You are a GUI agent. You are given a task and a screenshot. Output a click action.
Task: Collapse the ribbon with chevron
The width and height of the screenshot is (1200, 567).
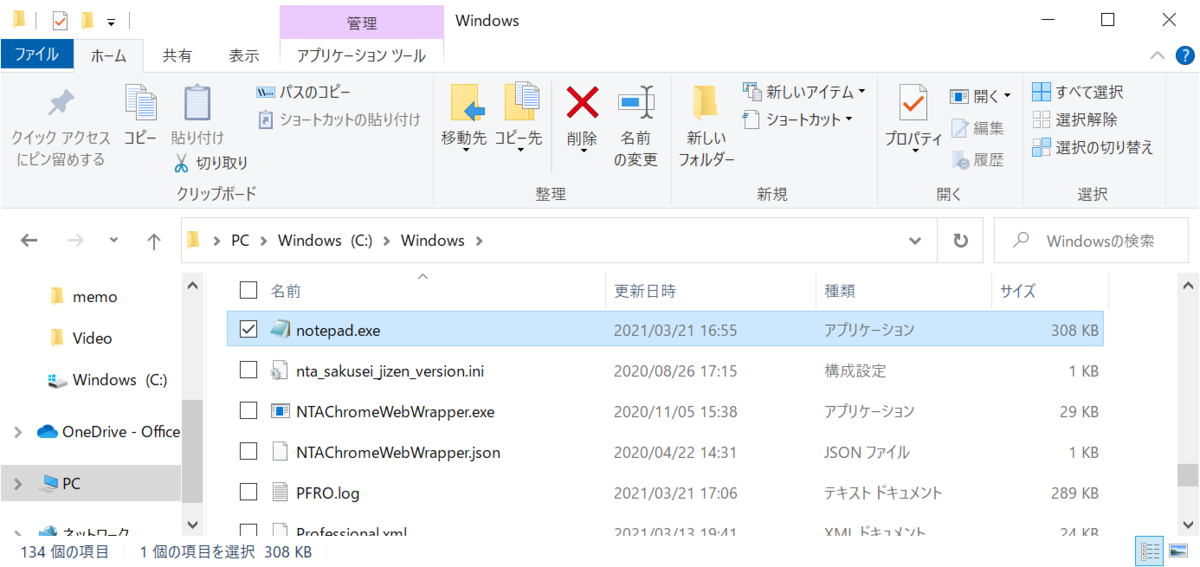1157,56
